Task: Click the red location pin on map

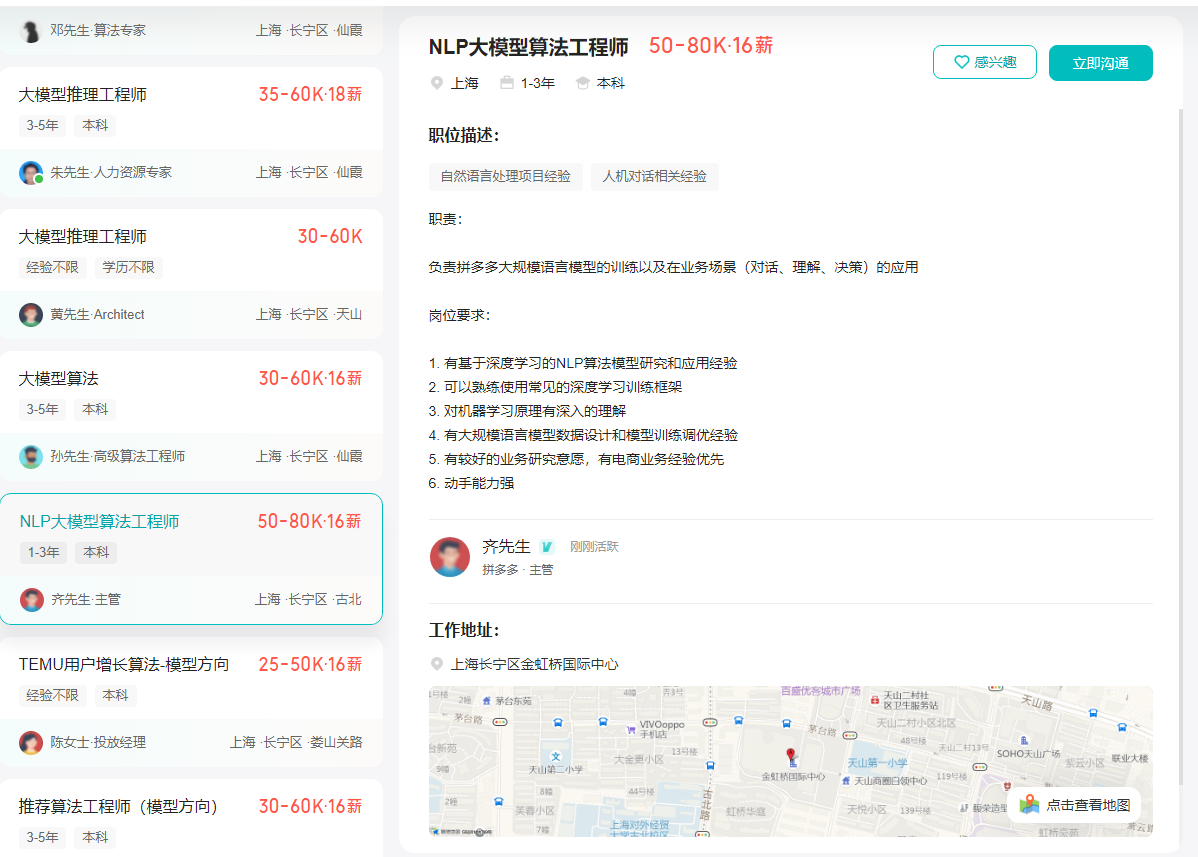Action: 790,756
